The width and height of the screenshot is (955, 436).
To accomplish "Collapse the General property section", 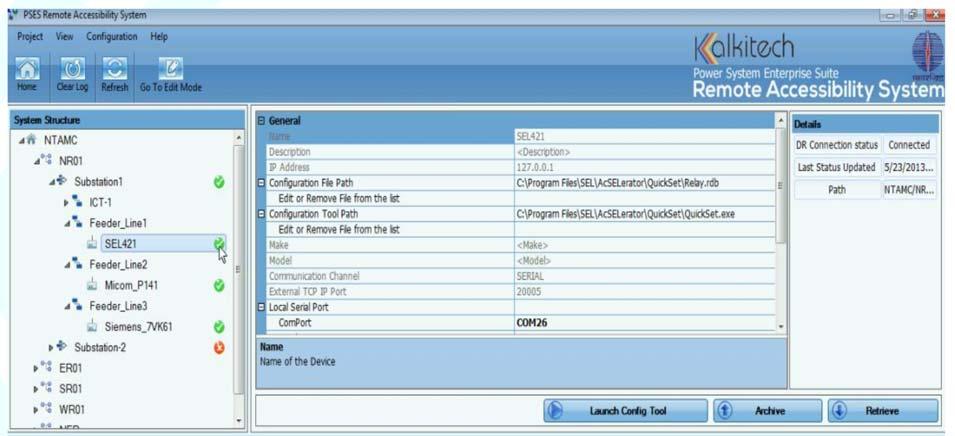I will pos(261,121).
